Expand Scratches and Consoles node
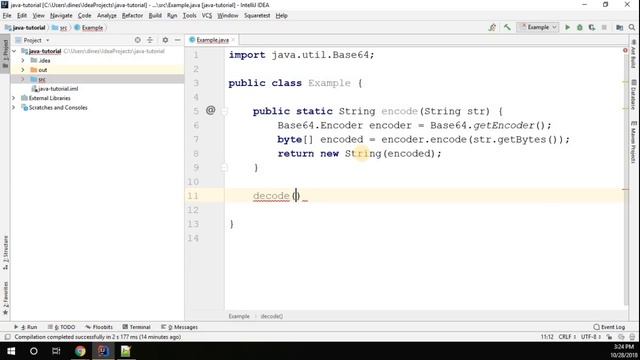The height and width of the screenshot is (360, 640). click(13, 107)
